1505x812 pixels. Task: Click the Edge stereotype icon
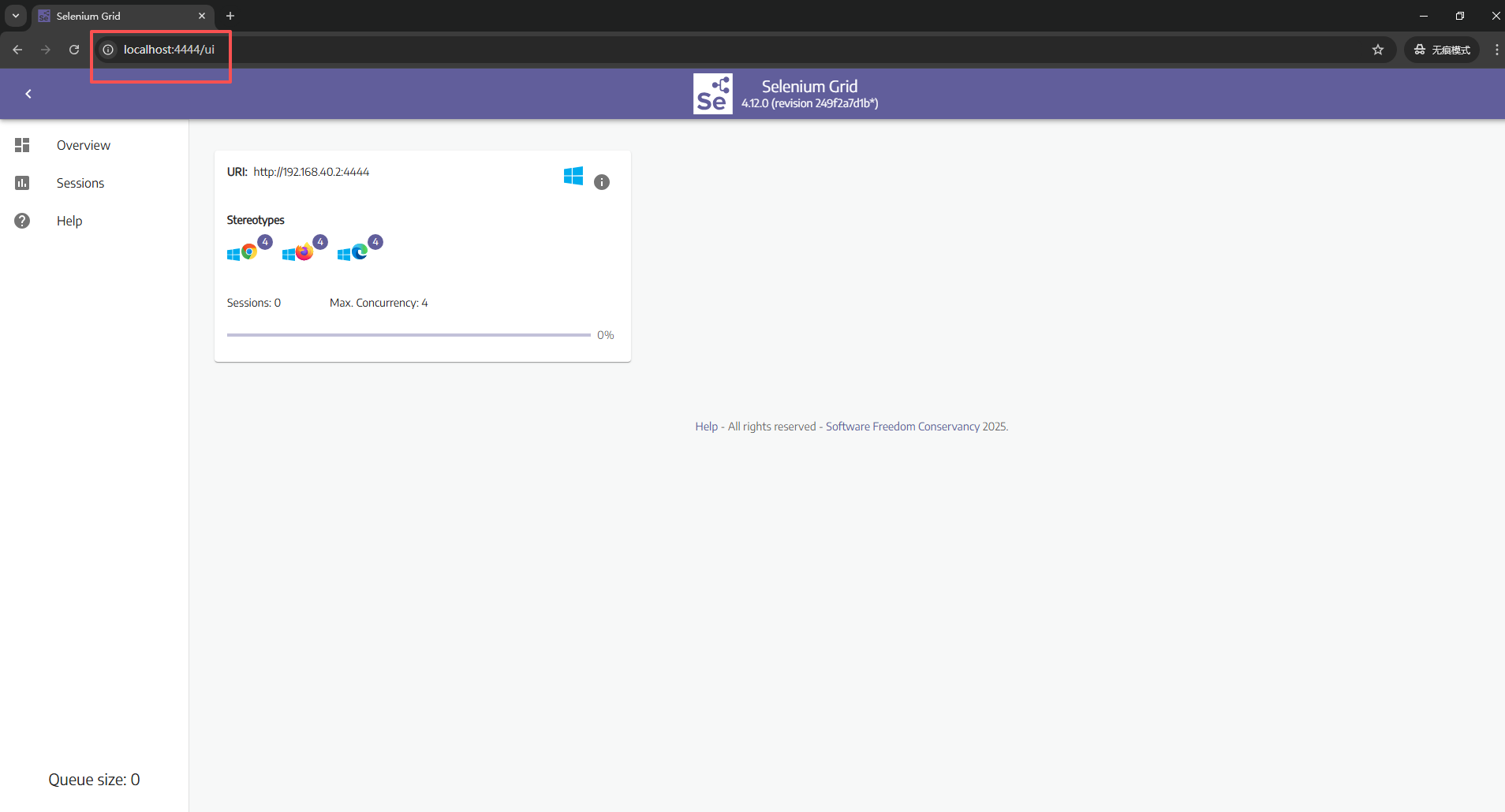360,252
